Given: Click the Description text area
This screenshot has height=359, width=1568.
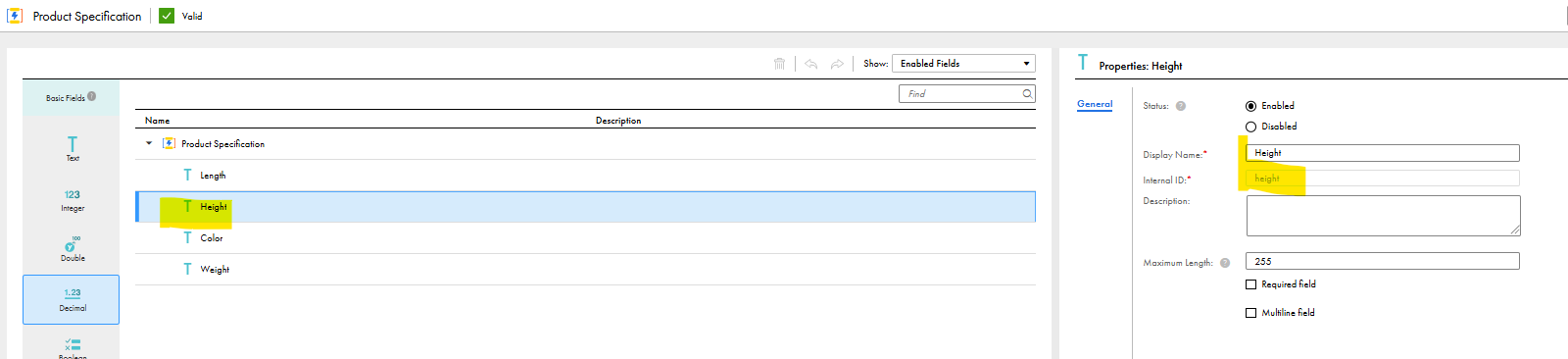Looking at the screenshot, I should [x=1383, y=216].
